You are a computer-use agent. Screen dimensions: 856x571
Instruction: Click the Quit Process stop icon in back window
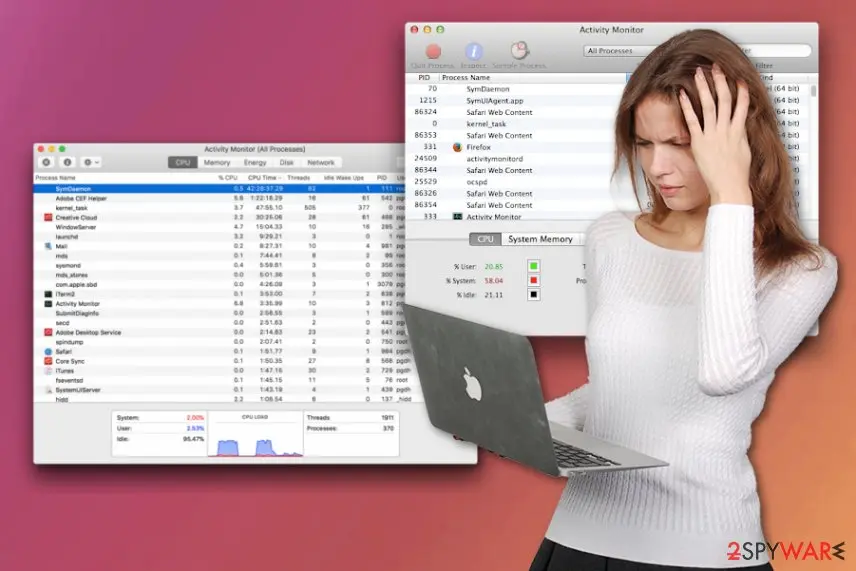(433, 51)
